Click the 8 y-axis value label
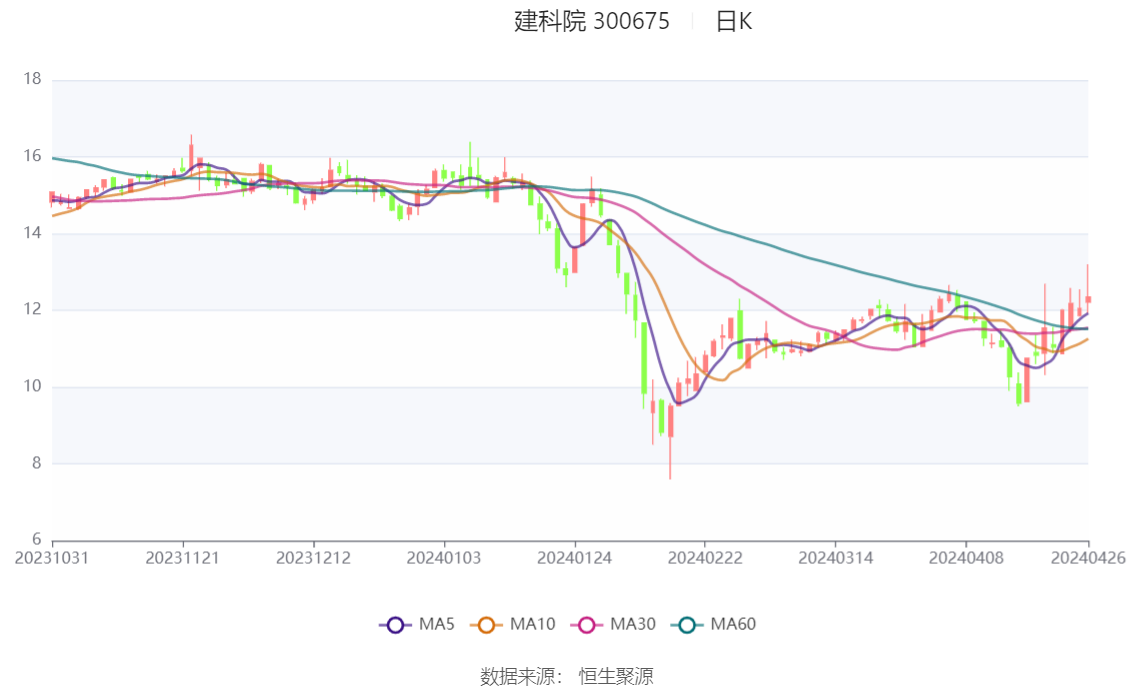Viewport: 1134px width, 689px height. coord(36,463)
